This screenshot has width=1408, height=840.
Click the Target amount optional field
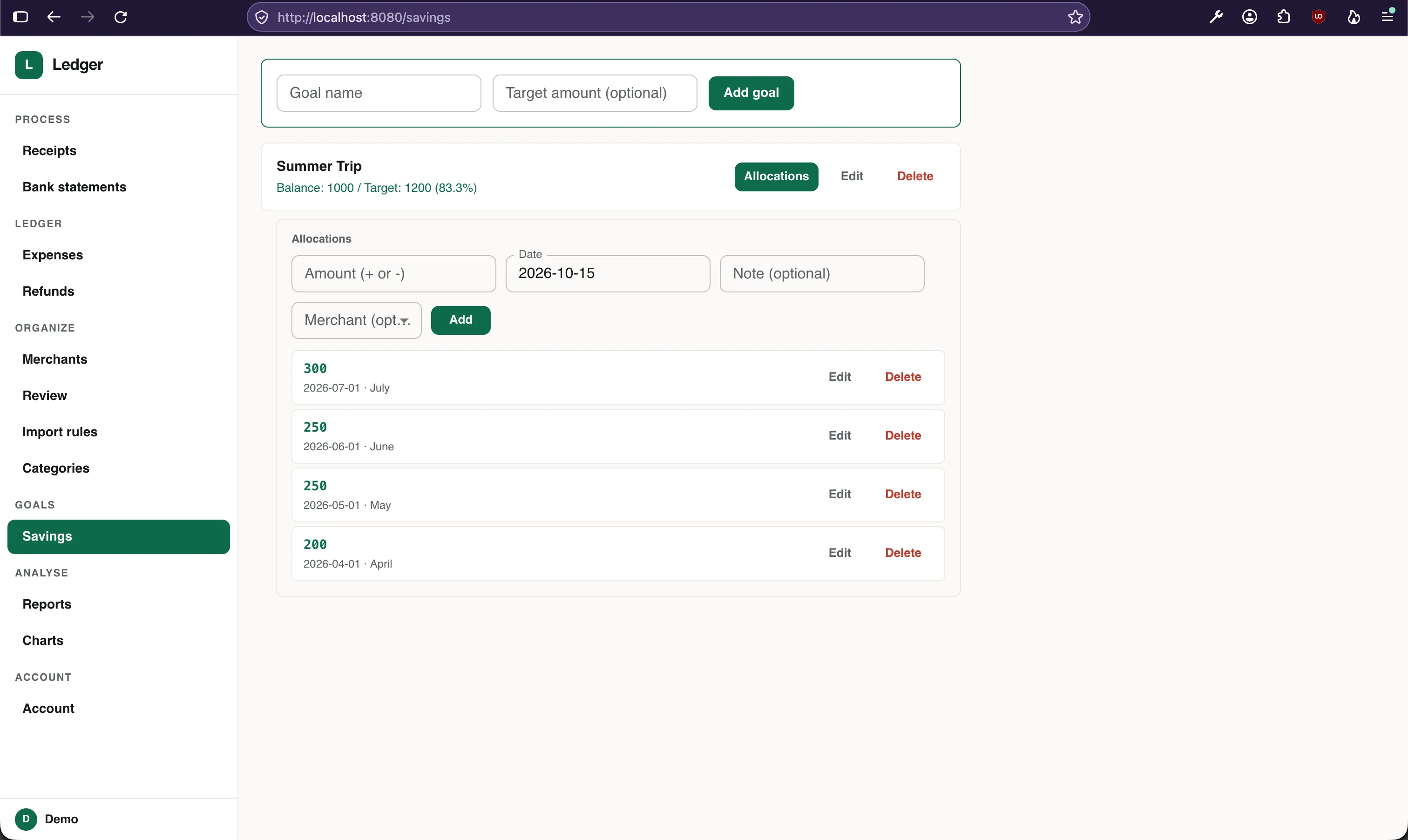coord(594,93)
